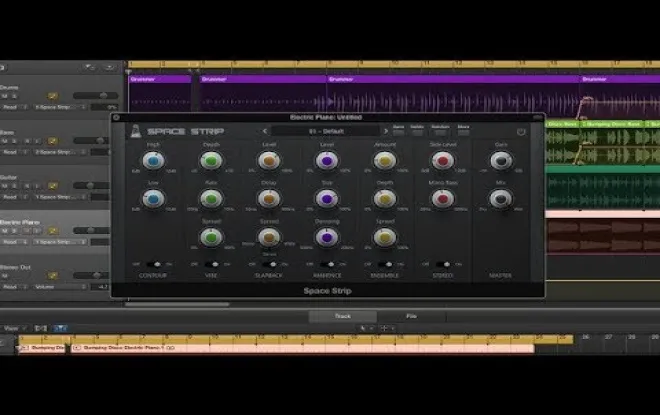Click the yellow automation icon on Bass track
Screen dimensions: 660x415
(53, 141)
